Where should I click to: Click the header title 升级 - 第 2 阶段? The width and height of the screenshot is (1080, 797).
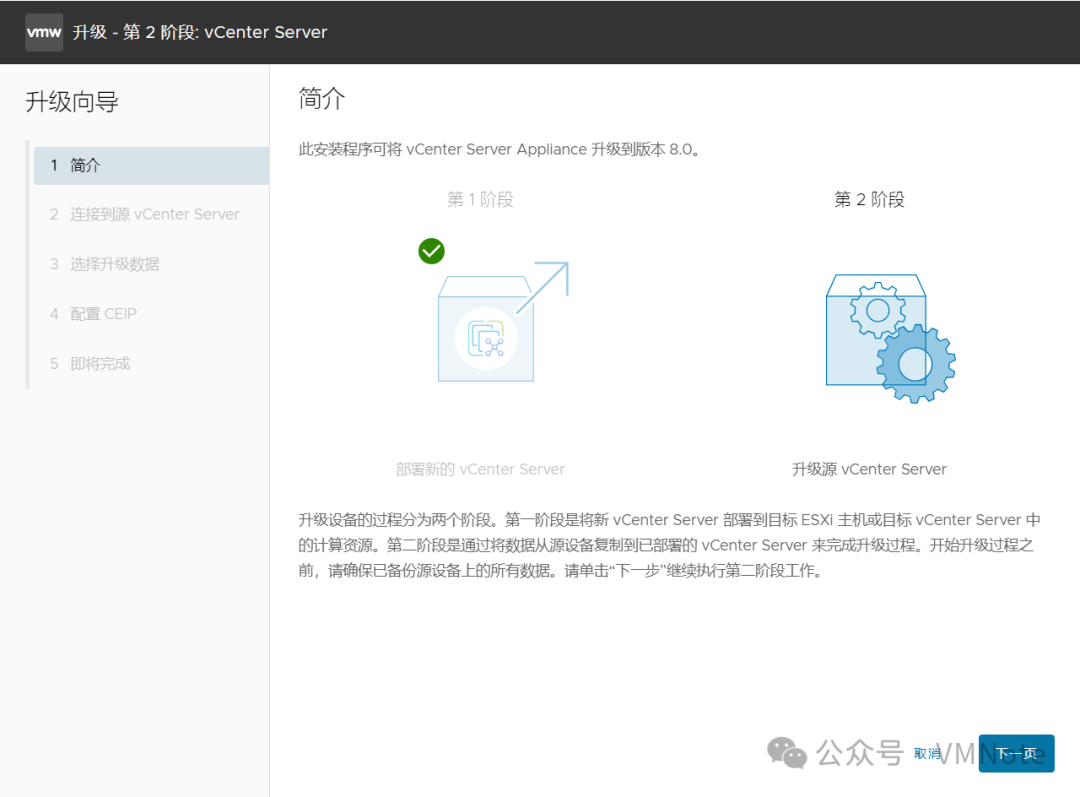(200, 32)
